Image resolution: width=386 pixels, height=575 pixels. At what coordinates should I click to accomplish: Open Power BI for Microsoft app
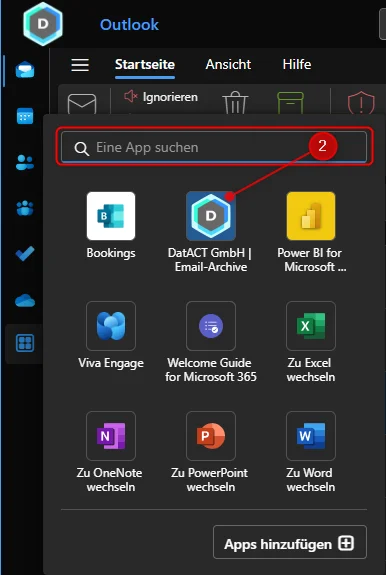point(311,232)
